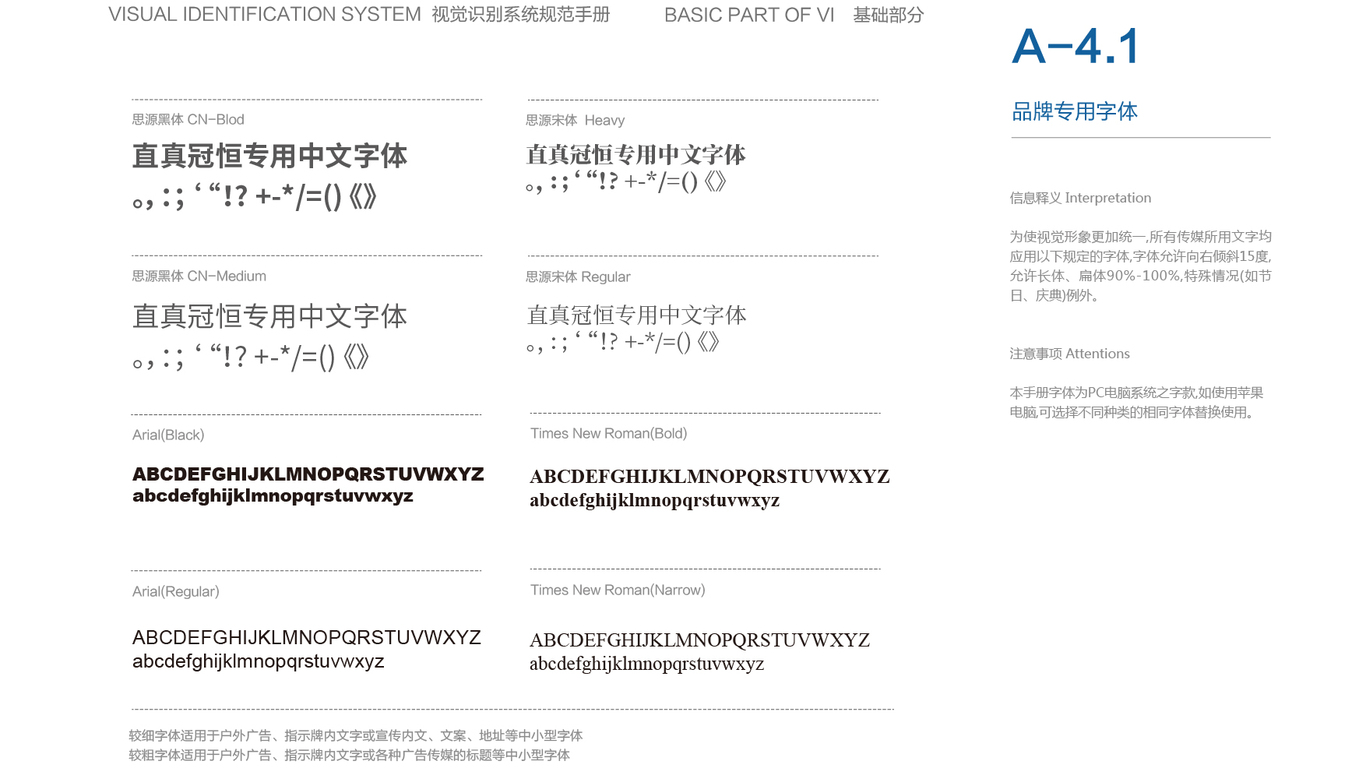Click the 'Times New Roman(Narrow)' label
The width and height of the screenshot is (1366, 768).
click(x=618, y=590)
